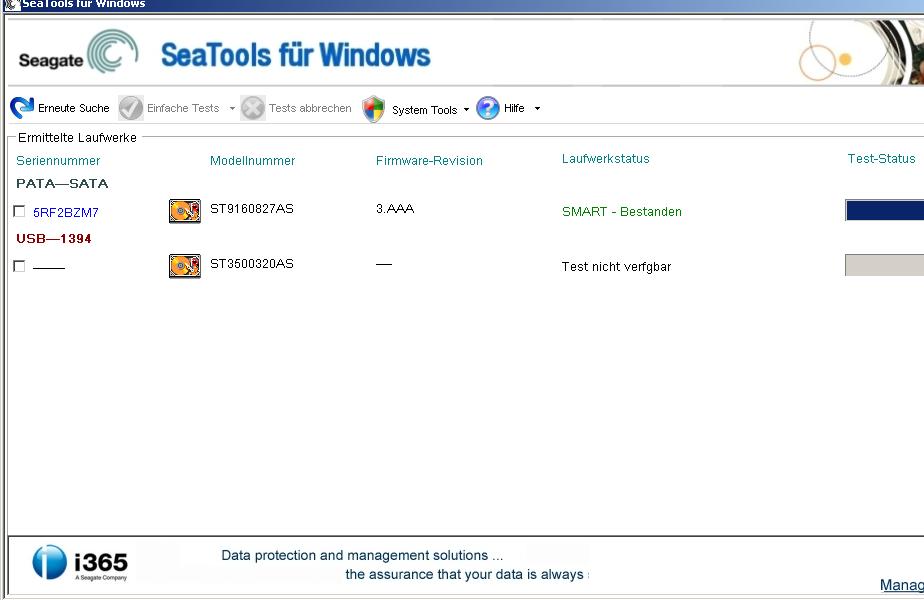Check the box for the USB drive row
Viewport: 924px width, 600px height.
coord(19,266)
